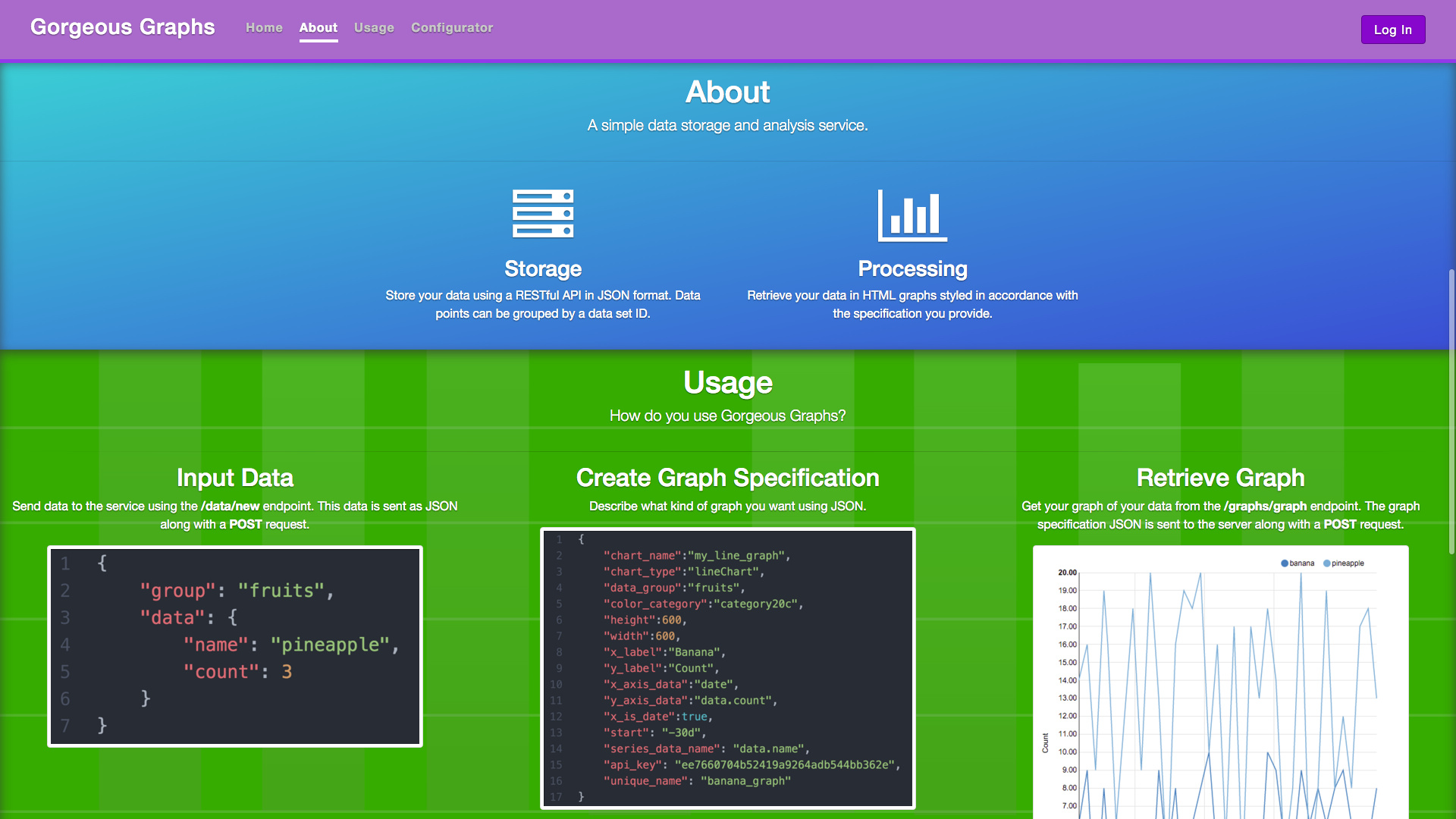The image size is (1456, 819).
Task: Click the Gorgeous Graphs brand logo
Action: click(x=123, y=27)
